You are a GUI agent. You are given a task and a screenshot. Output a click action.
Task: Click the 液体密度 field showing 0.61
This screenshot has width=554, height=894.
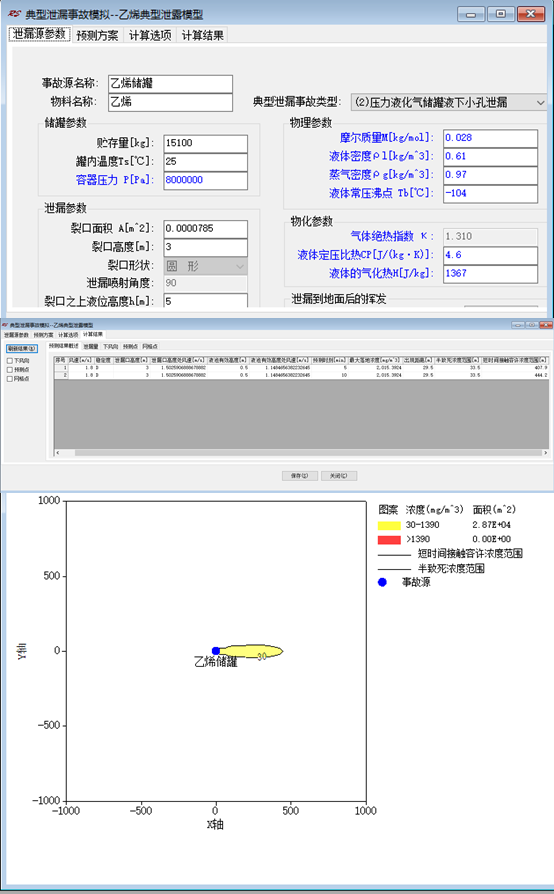[490, 156]
